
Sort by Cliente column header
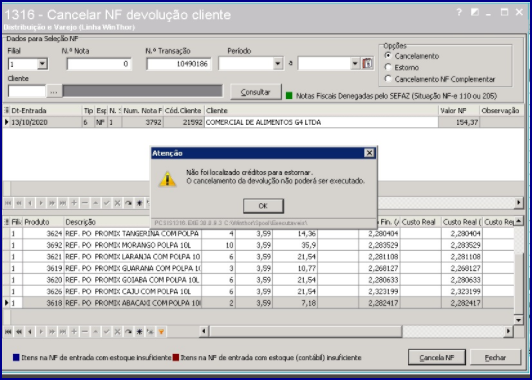click(321, 111)
